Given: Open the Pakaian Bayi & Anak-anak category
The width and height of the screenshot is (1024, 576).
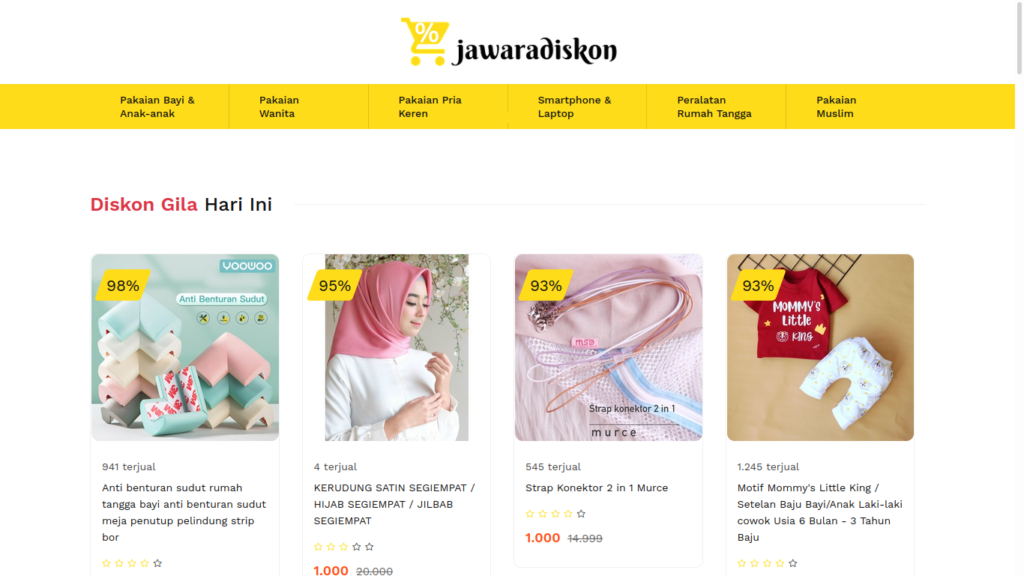Looking at the screenshot, I should point(157,106).
